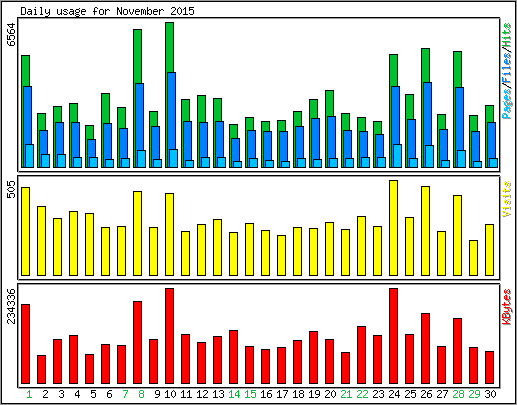Image resolution: width=517 pixels, height=405 pixels.
Task: Click the yellow Visits bar for day 17
Action: (x=281, y=255)
